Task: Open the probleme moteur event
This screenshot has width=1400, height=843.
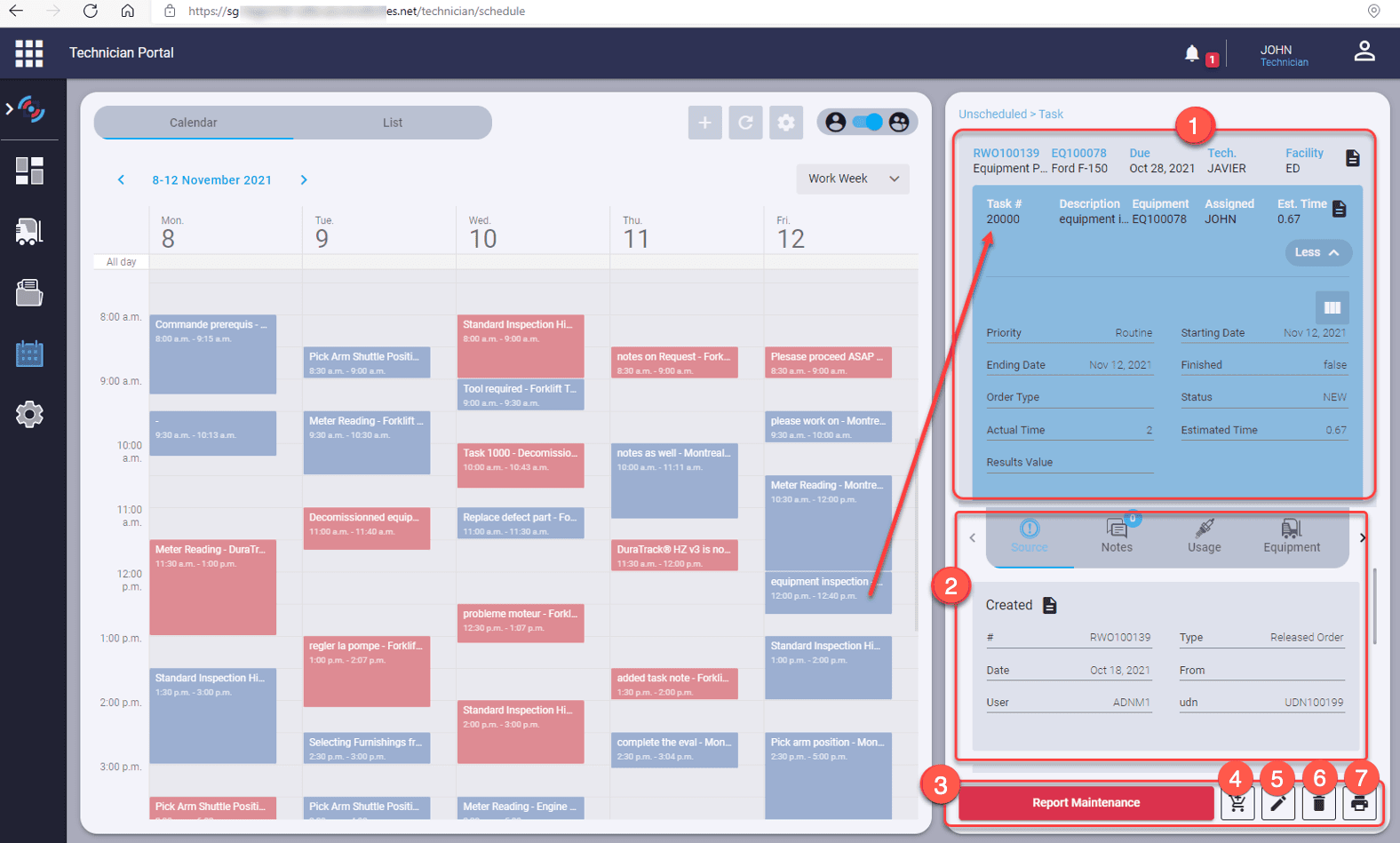Action: click(521, 623)
